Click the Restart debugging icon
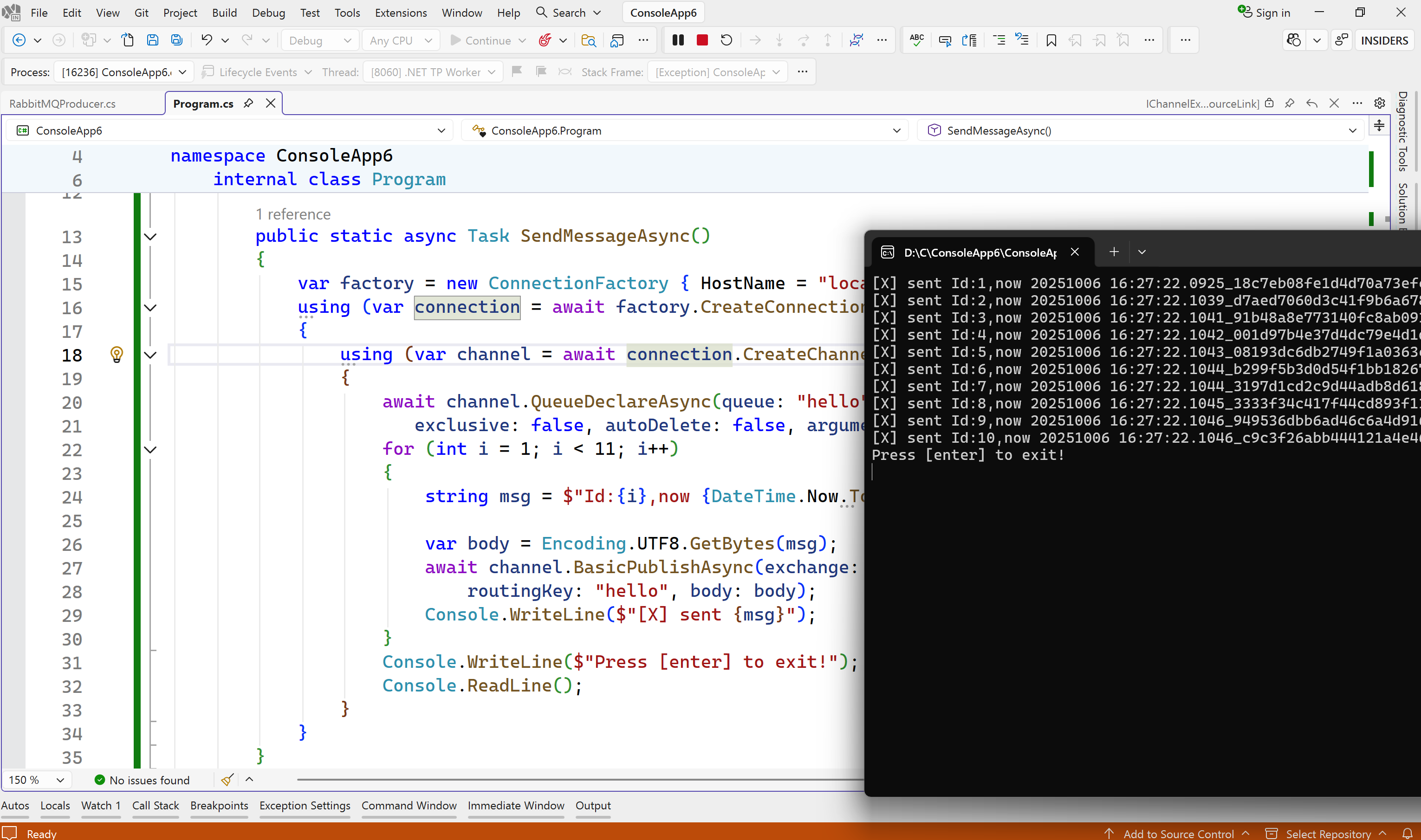The height and width of the screenshot is (840, 1421). tap(727, 40)
